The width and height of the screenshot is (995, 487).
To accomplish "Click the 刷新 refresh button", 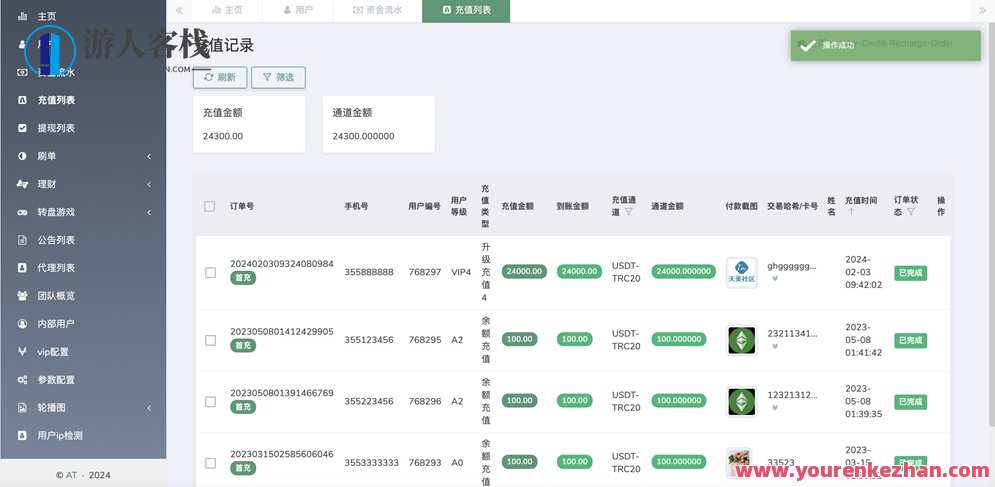I will pyautogui.click(x=220, y=77).
